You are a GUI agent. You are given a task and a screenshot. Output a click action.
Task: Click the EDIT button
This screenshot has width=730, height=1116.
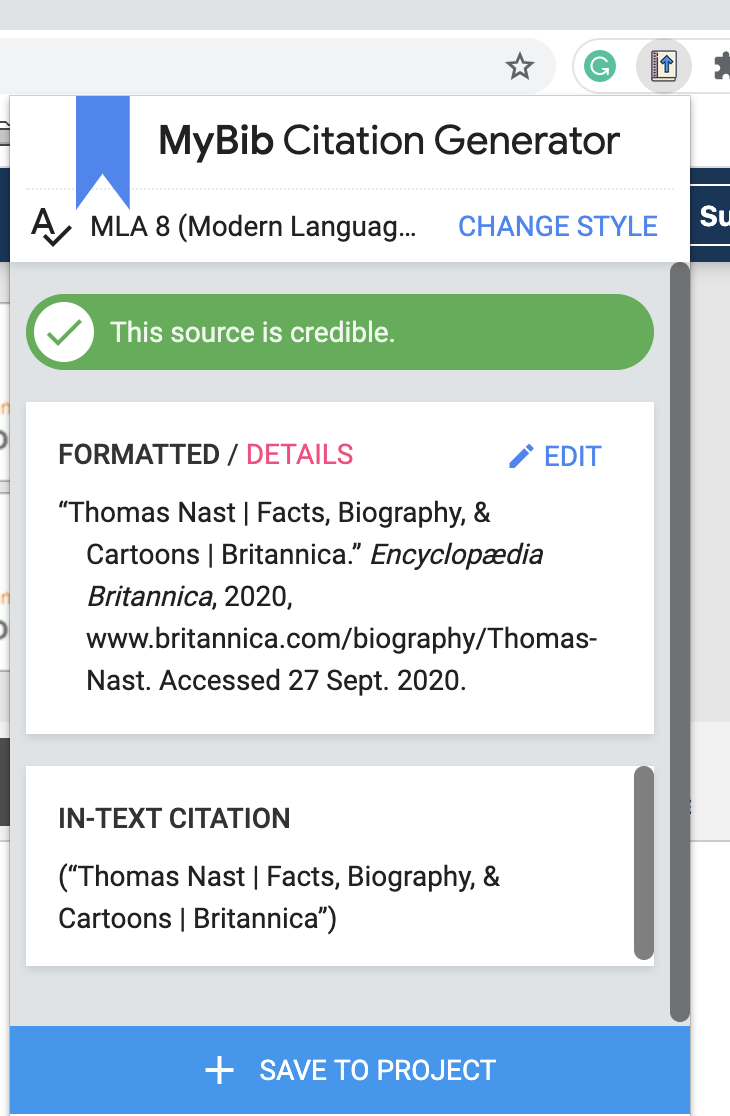[571, 455]
